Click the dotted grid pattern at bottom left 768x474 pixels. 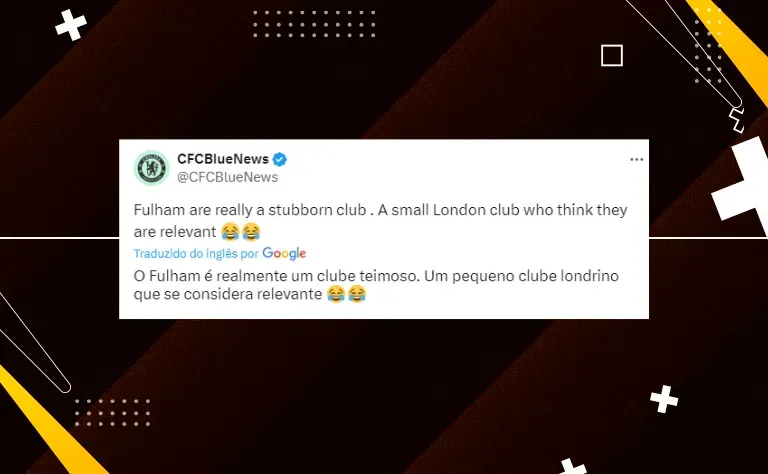click(112, 412)
